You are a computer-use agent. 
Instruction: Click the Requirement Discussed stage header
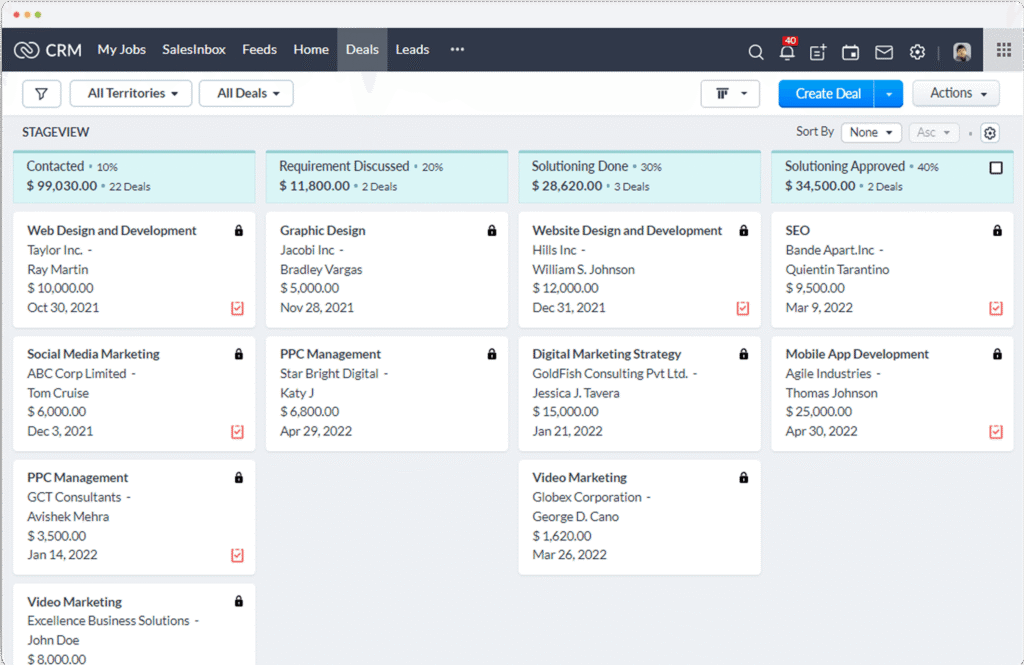pyautogui.click(x=387, y=176)
